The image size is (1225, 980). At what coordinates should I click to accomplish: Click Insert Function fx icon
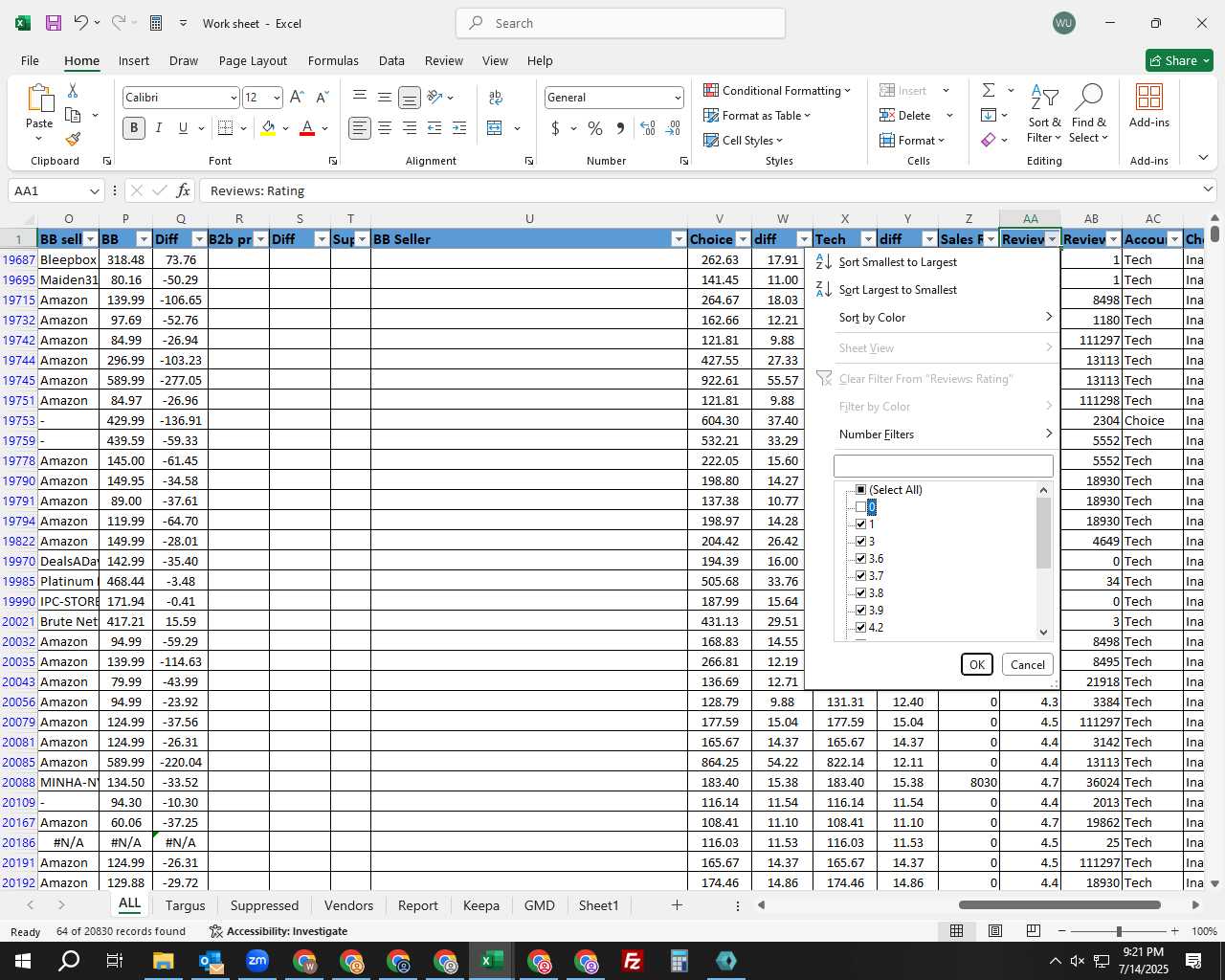[x=183, y=190]
